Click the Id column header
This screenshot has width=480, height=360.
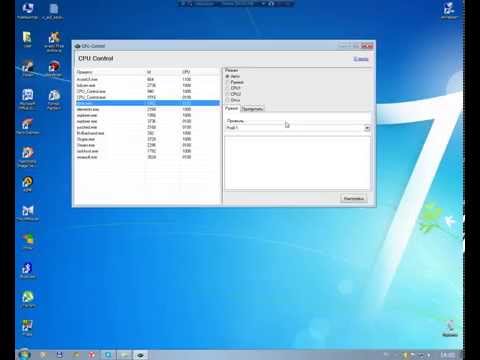[x=162, y=72]
